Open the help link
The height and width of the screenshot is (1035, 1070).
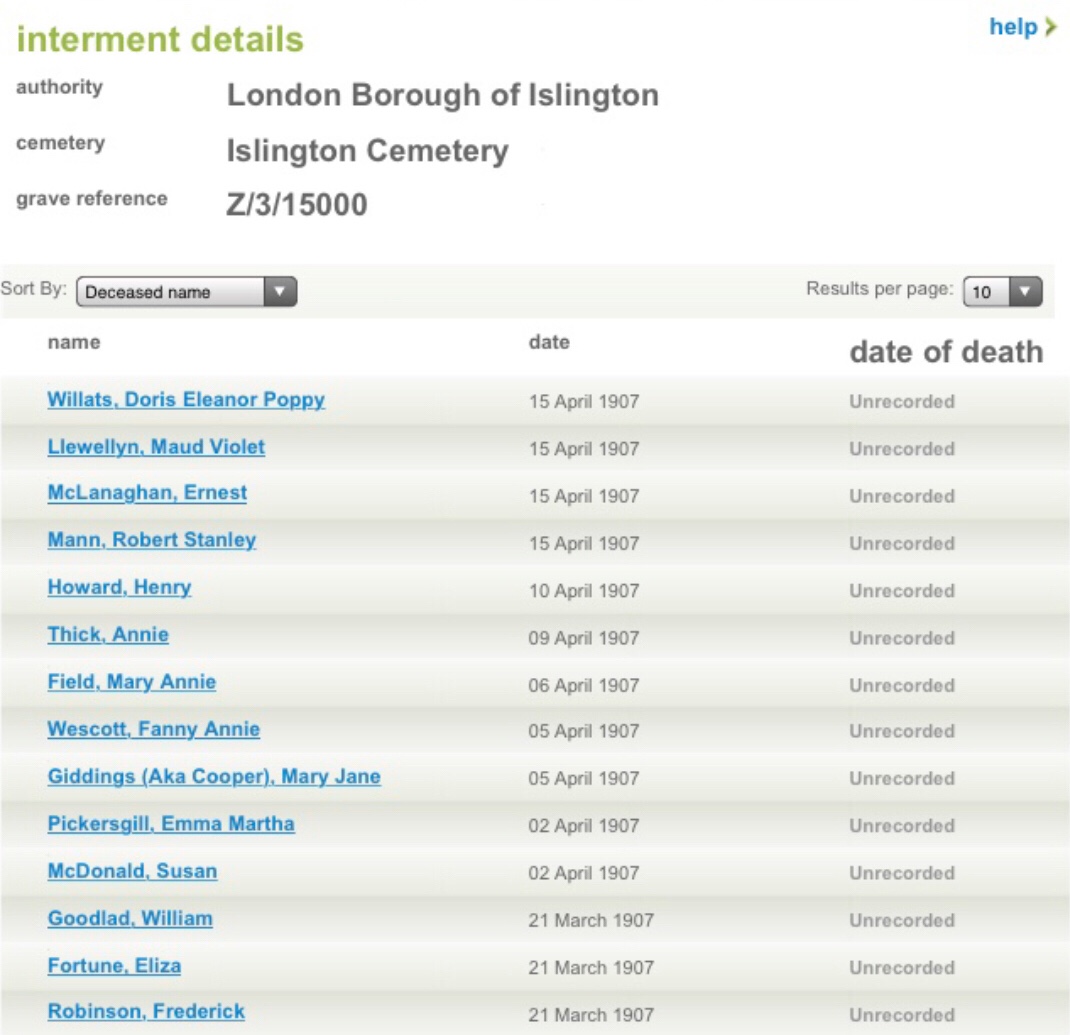click(1013, 27)
